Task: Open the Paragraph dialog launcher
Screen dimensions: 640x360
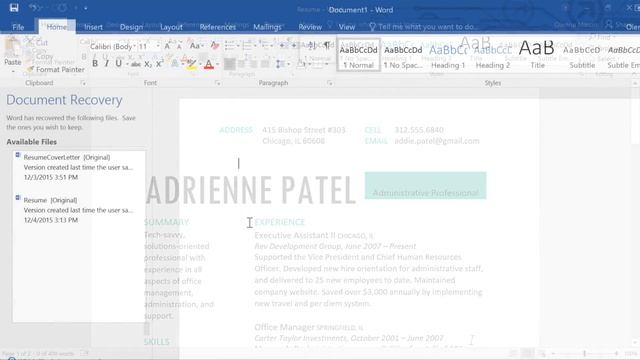Action: (330, 83)
